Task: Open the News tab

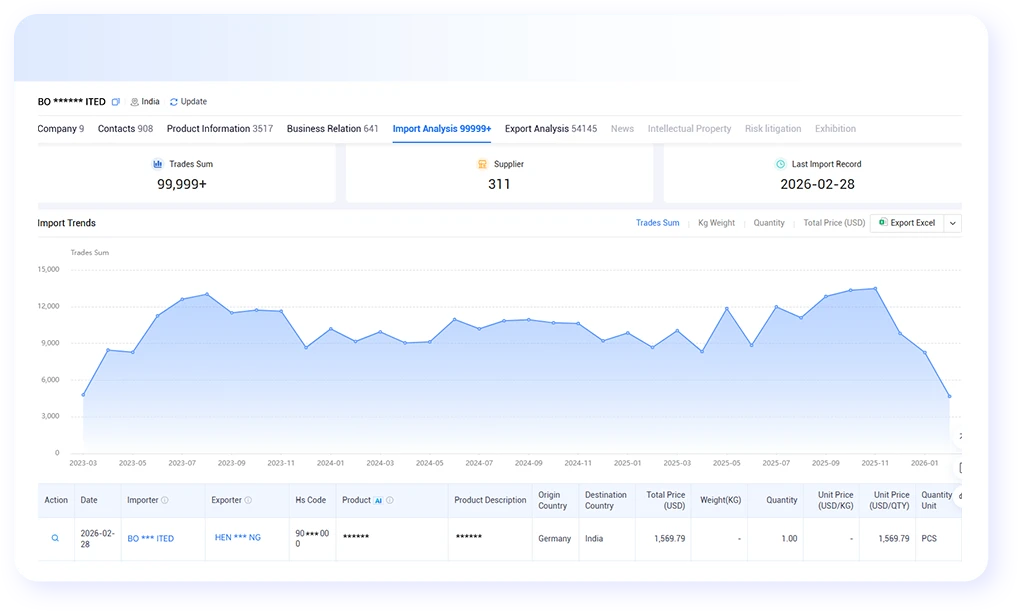Action: point(622,128)
